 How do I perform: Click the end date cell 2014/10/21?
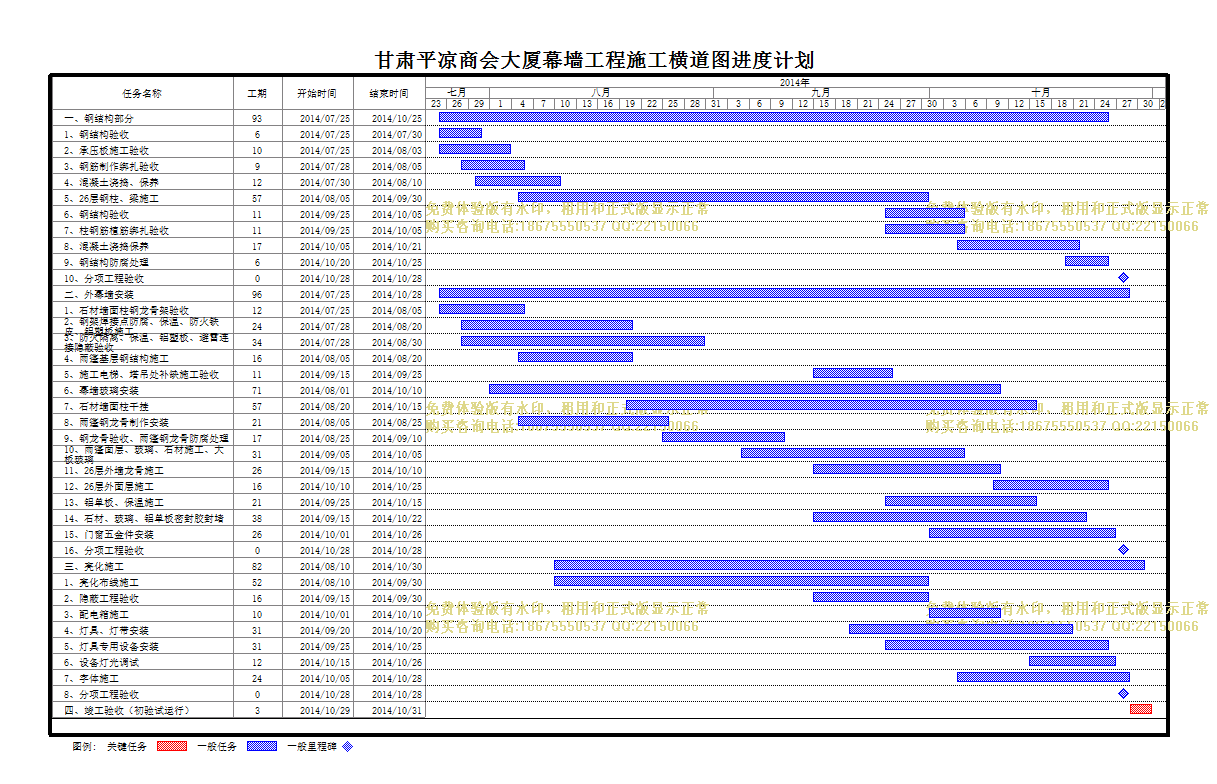[x=390, y=246]
